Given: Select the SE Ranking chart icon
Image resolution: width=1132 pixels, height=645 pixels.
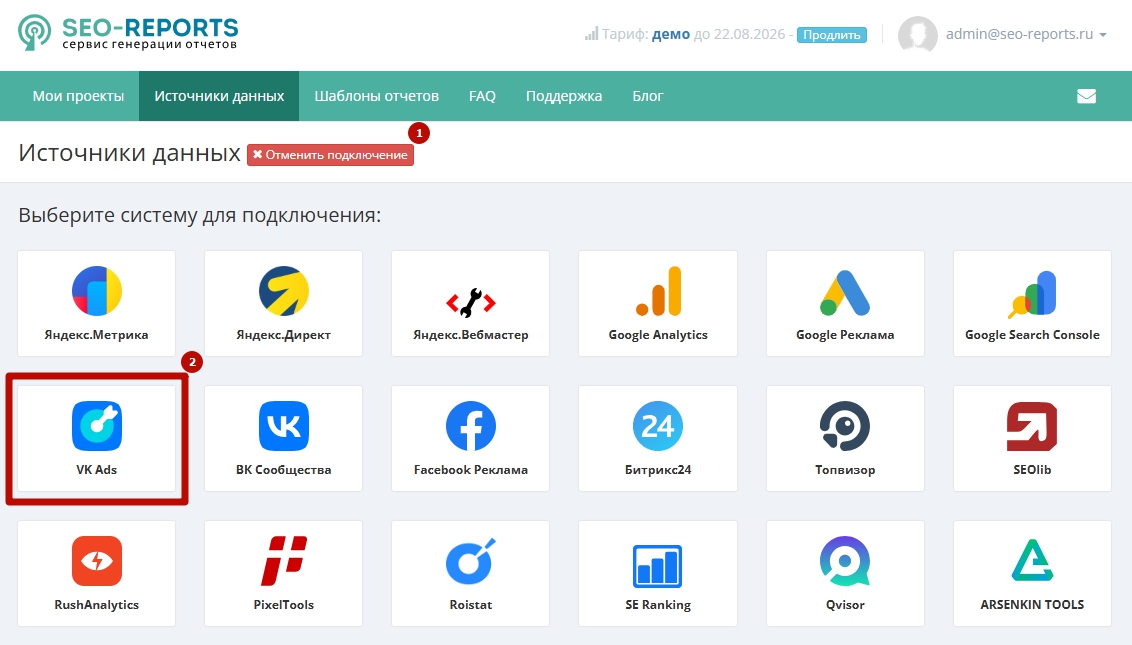Looking at the screenshot, I should pyautogui.click(x=658, y=566).
